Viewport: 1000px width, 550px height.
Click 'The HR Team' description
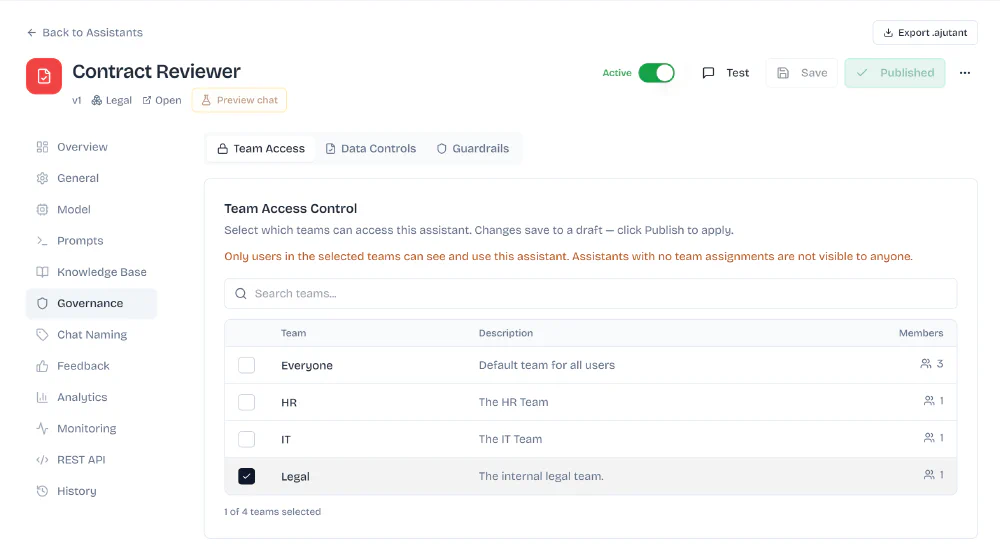pos(513,402)
